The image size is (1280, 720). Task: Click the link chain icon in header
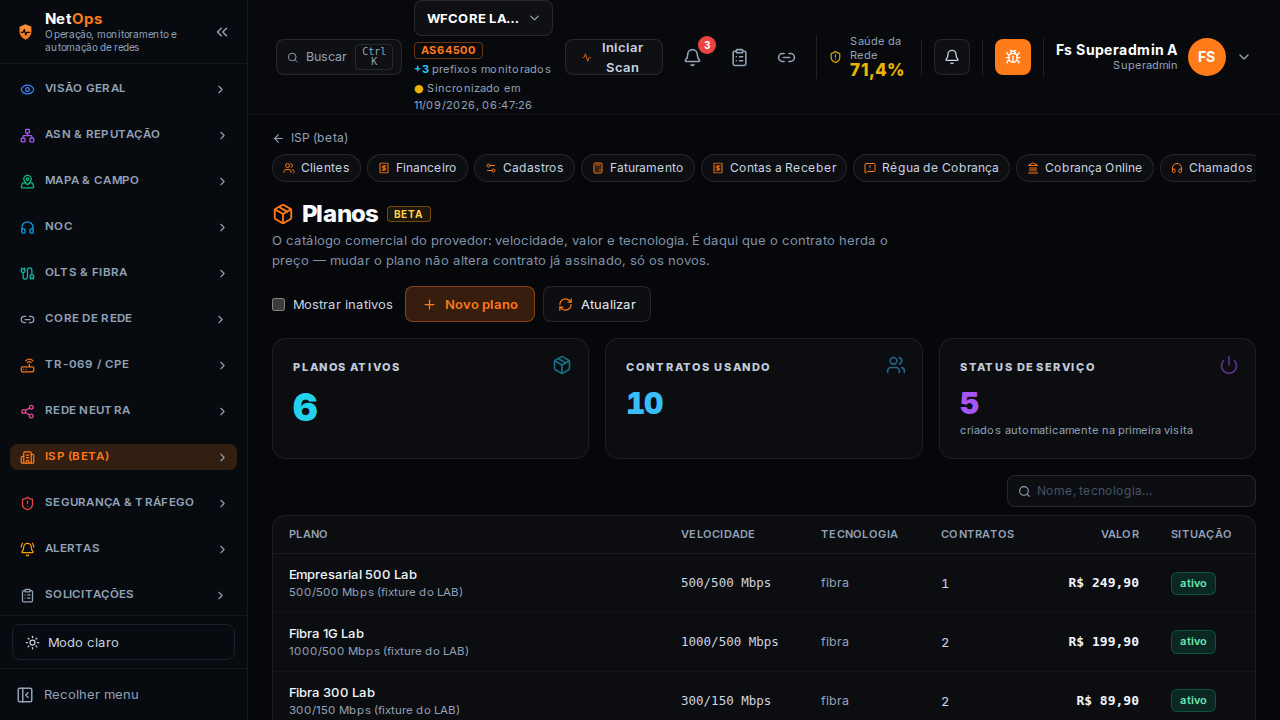(x=786, y=57)
